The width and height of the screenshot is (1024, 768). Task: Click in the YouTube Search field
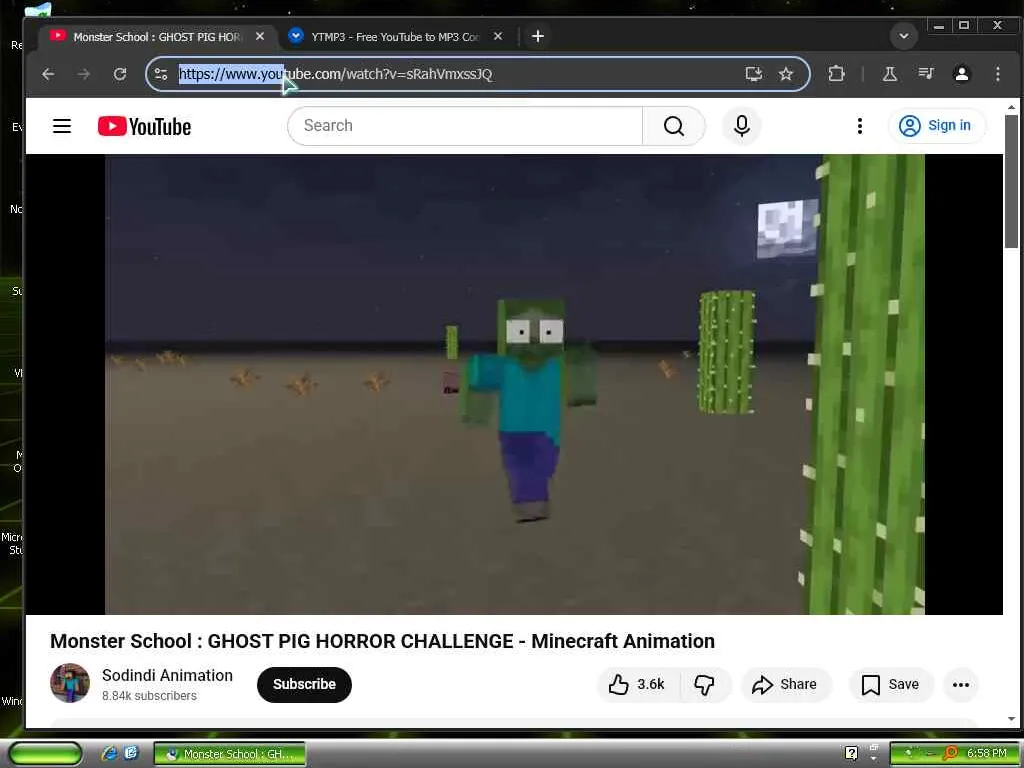point(465,126)
